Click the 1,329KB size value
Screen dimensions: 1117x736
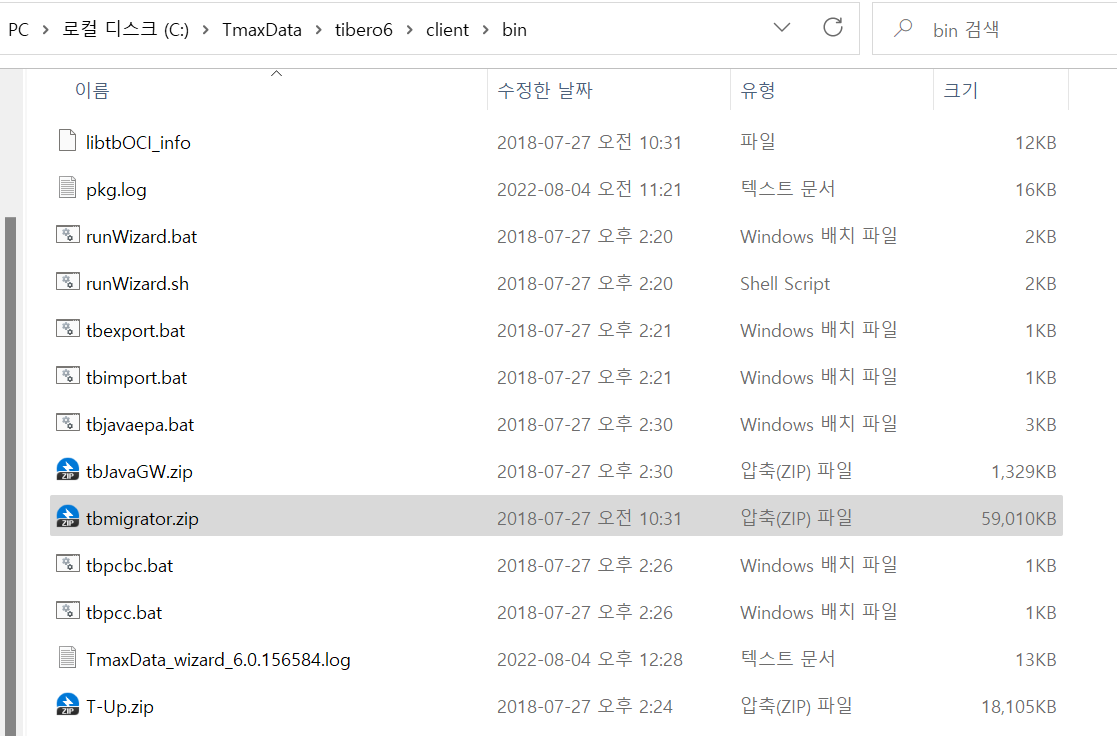pos(1024,472)
